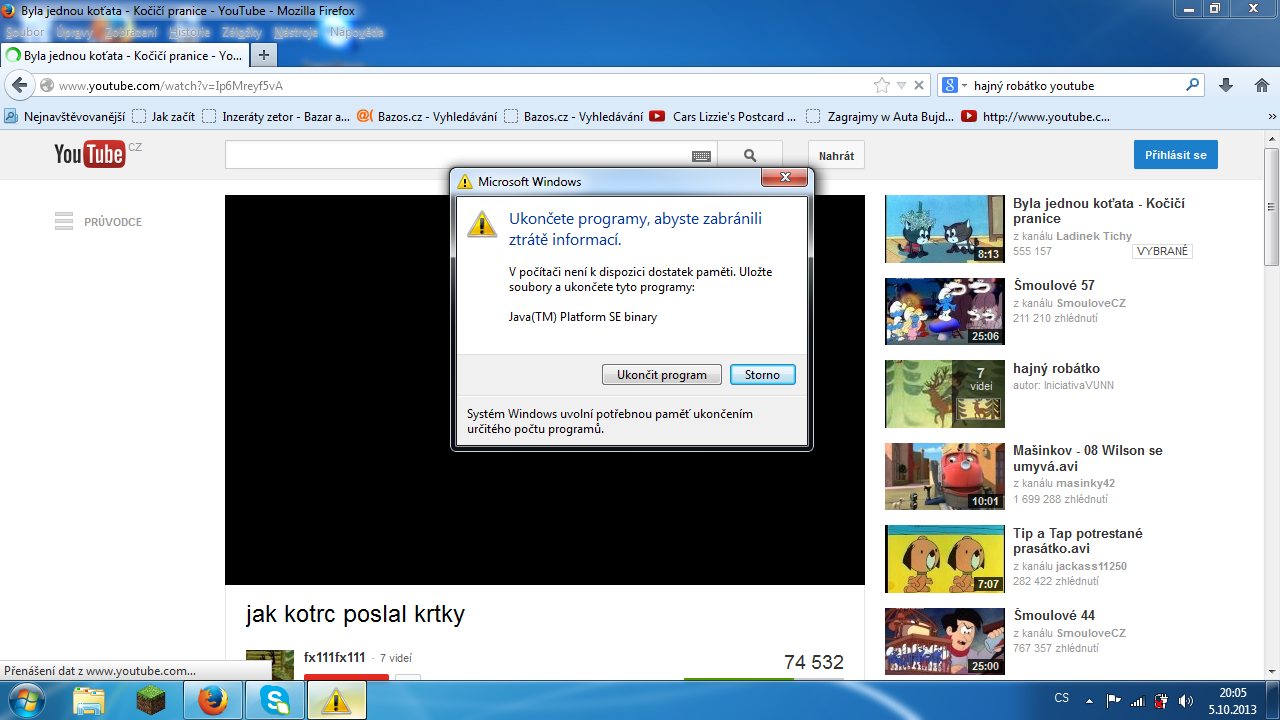Open Cars Lizzie's Postcard bookmark
This screenshot has height=720, width=1280.
pos(723,116)
